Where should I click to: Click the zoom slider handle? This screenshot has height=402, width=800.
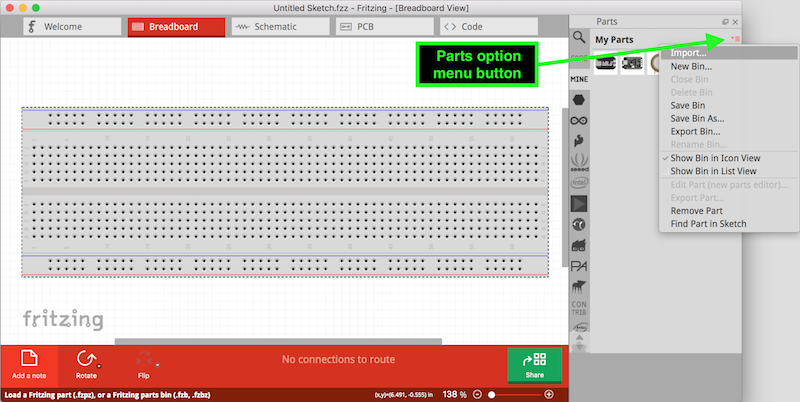(492, 394)
